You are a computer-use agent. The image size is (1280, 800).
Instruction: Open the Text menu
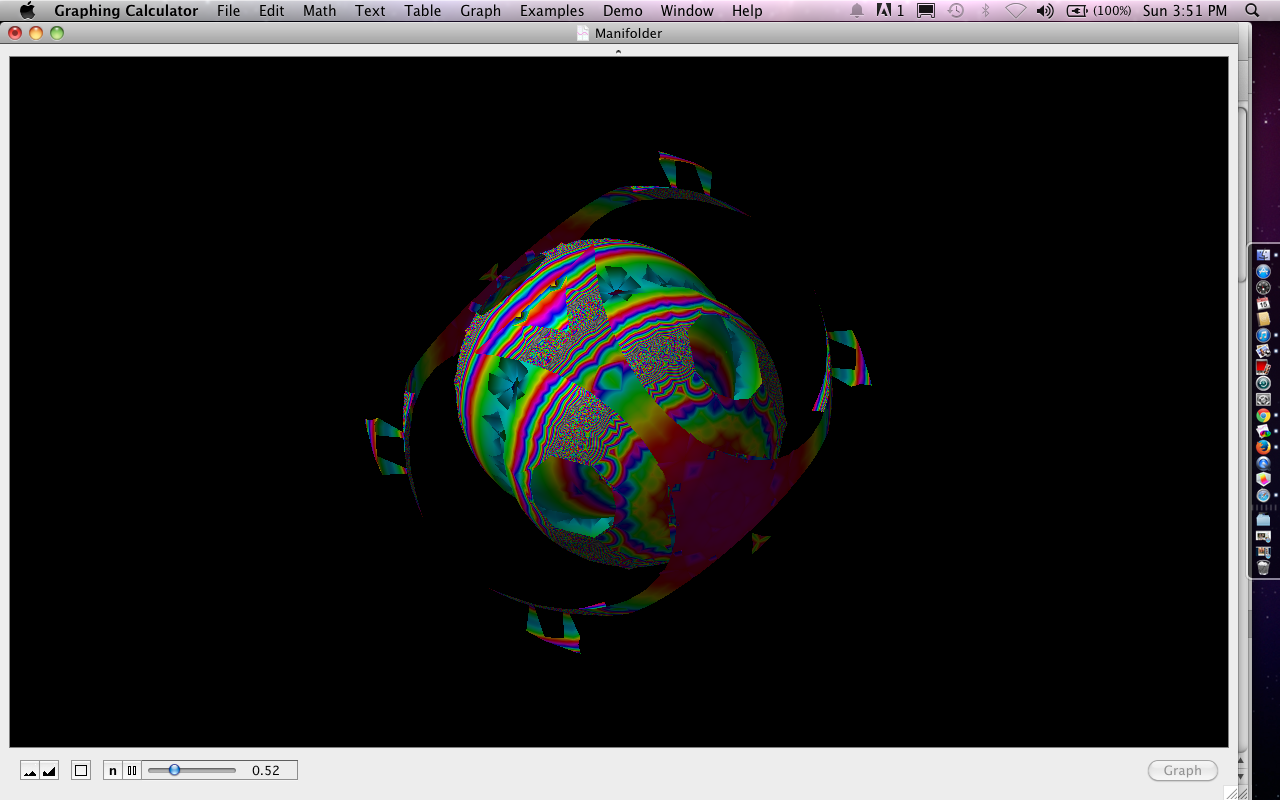(x=370, y=10)
